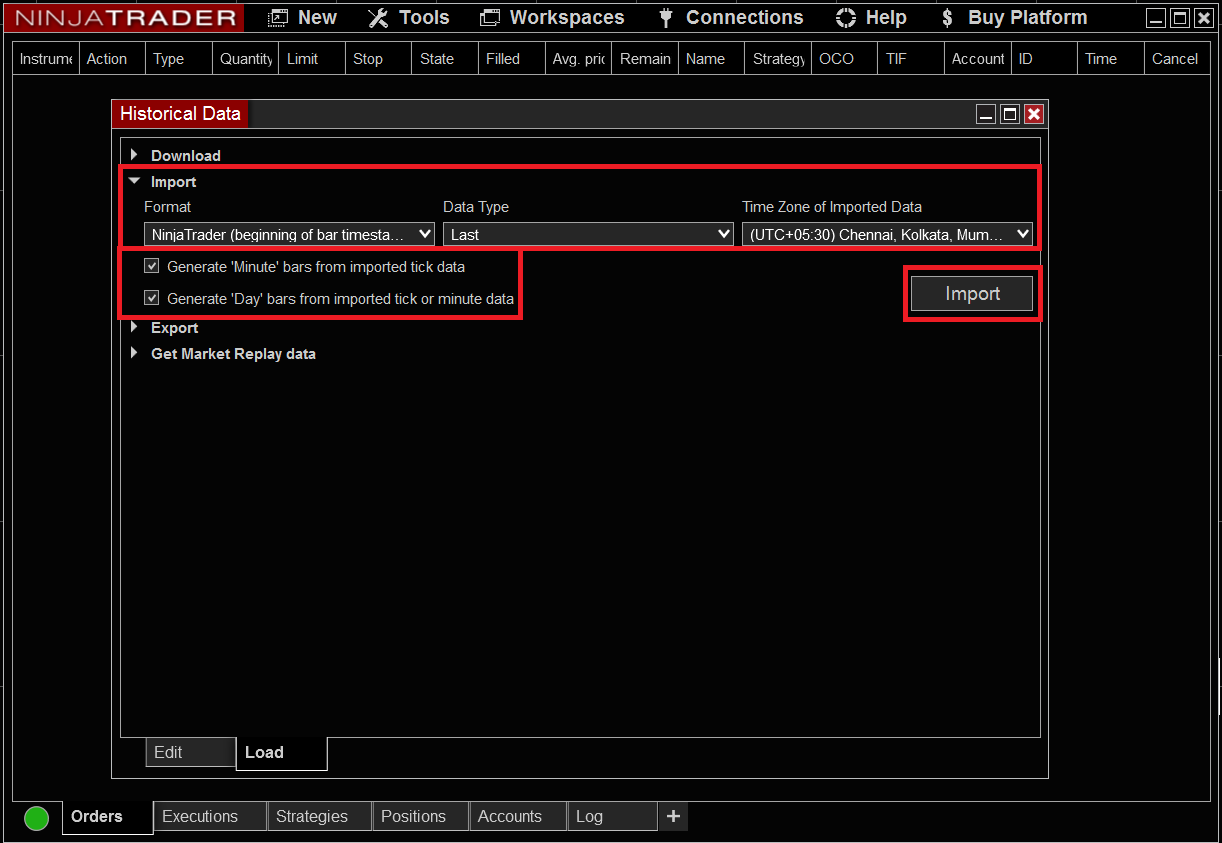Click the State column header
The width and height of the screenshot is (1222, 843).
445,59
